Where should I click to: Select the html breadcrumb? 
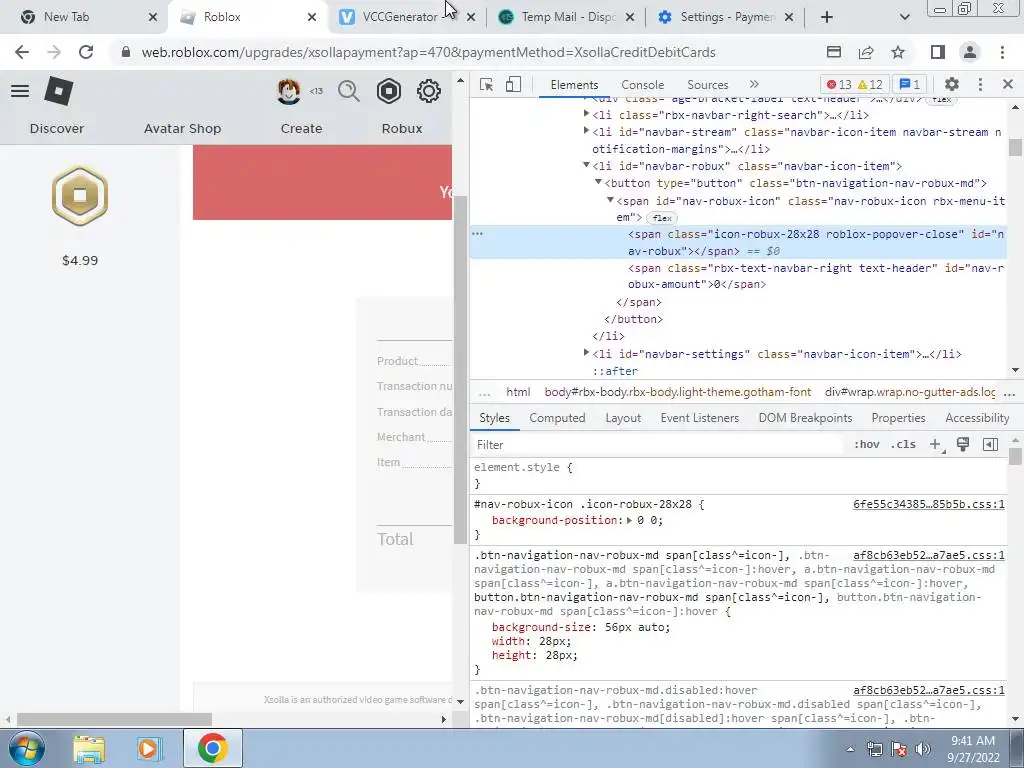click(x=518, y=392)
